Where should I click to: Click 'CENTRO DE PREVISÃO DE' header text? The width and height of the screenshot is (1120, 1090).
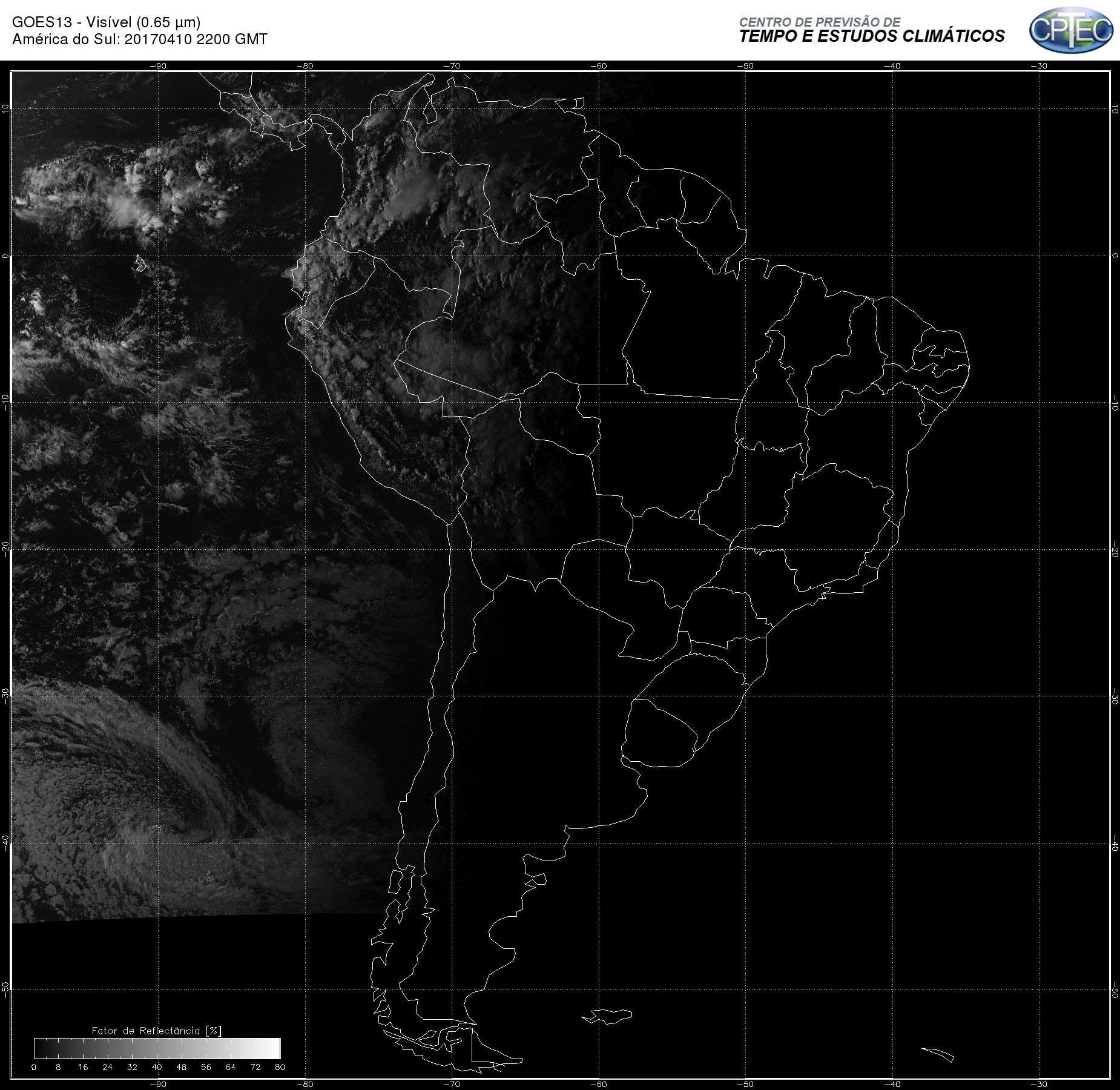click(x=820, y=22)
